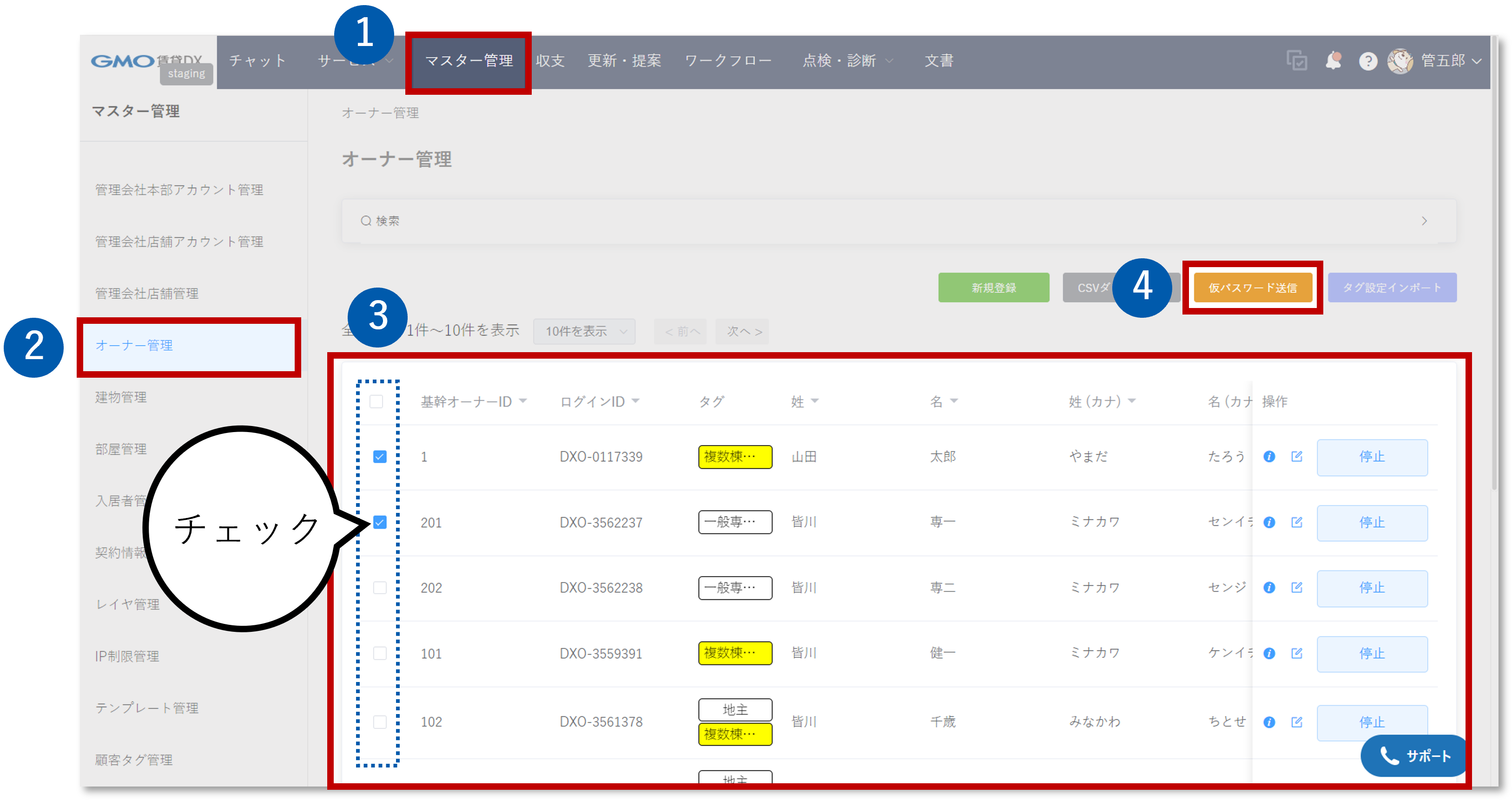1512x800 pixels.
Task: Check the checkbox for owner ID 102
Action: 380,722
